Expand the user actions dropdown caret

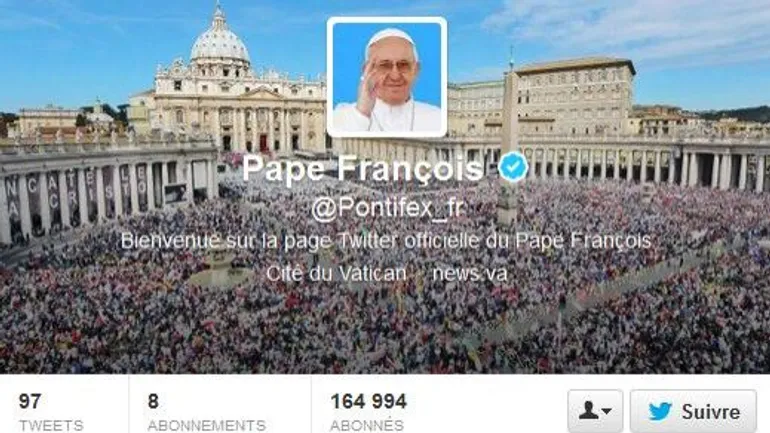606,411
